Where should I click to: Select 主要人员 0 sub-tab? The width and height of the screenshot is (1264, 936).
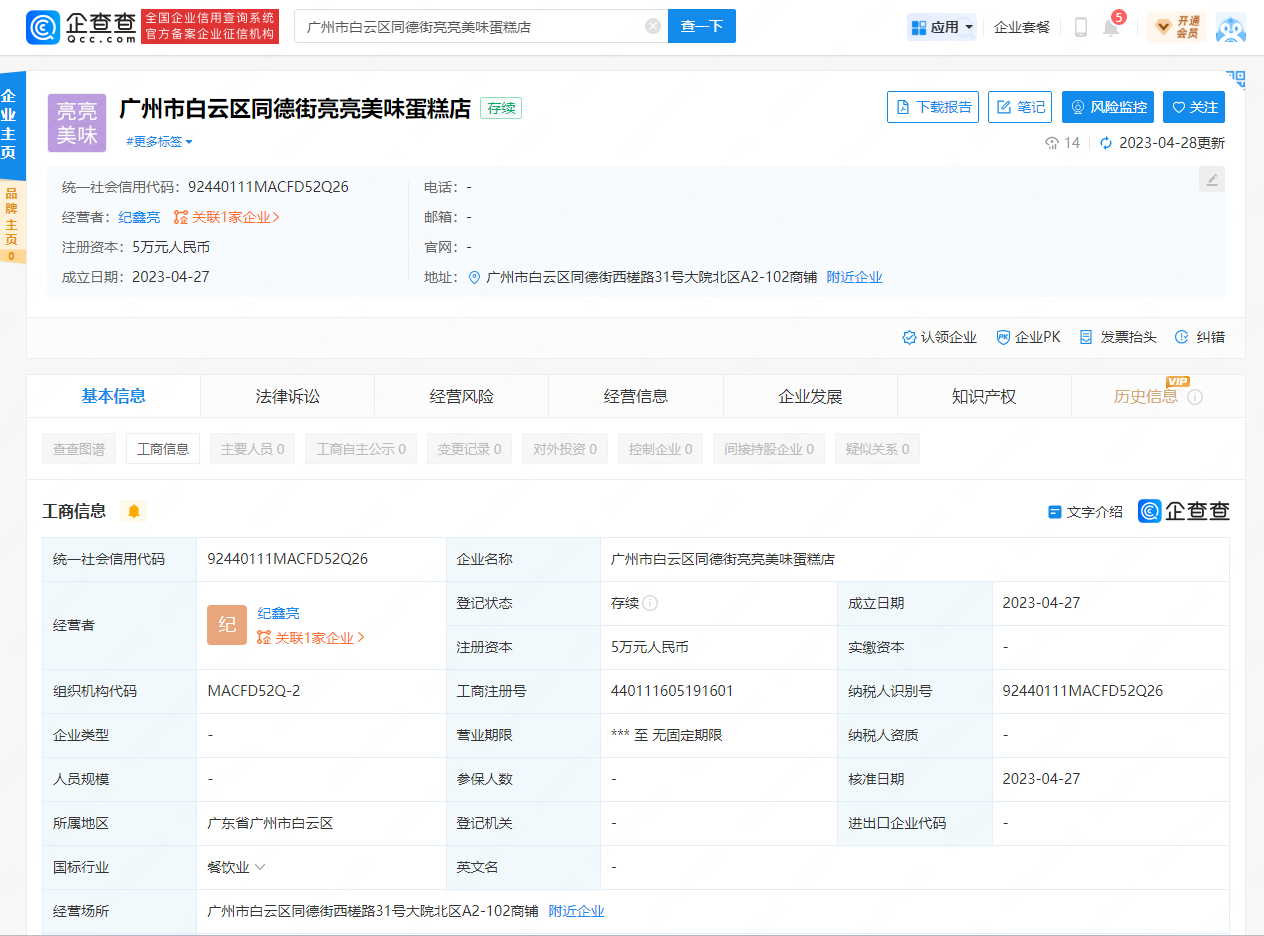click(x=253, y=449)
